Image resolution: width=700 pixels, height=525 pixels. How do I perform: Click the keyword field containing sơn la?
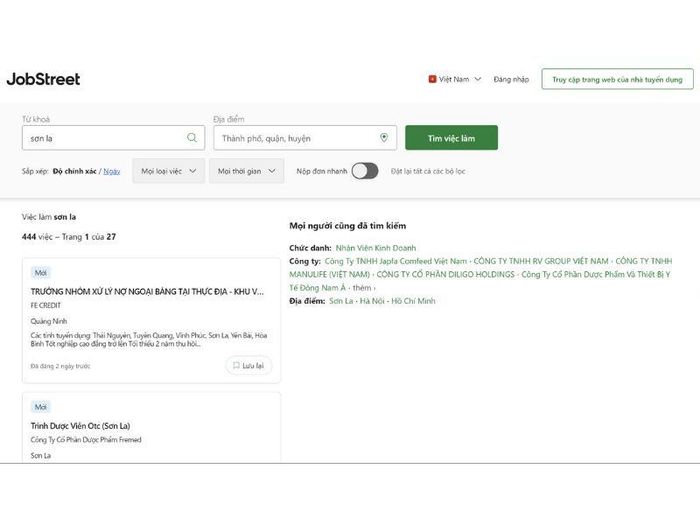[113, 138]
